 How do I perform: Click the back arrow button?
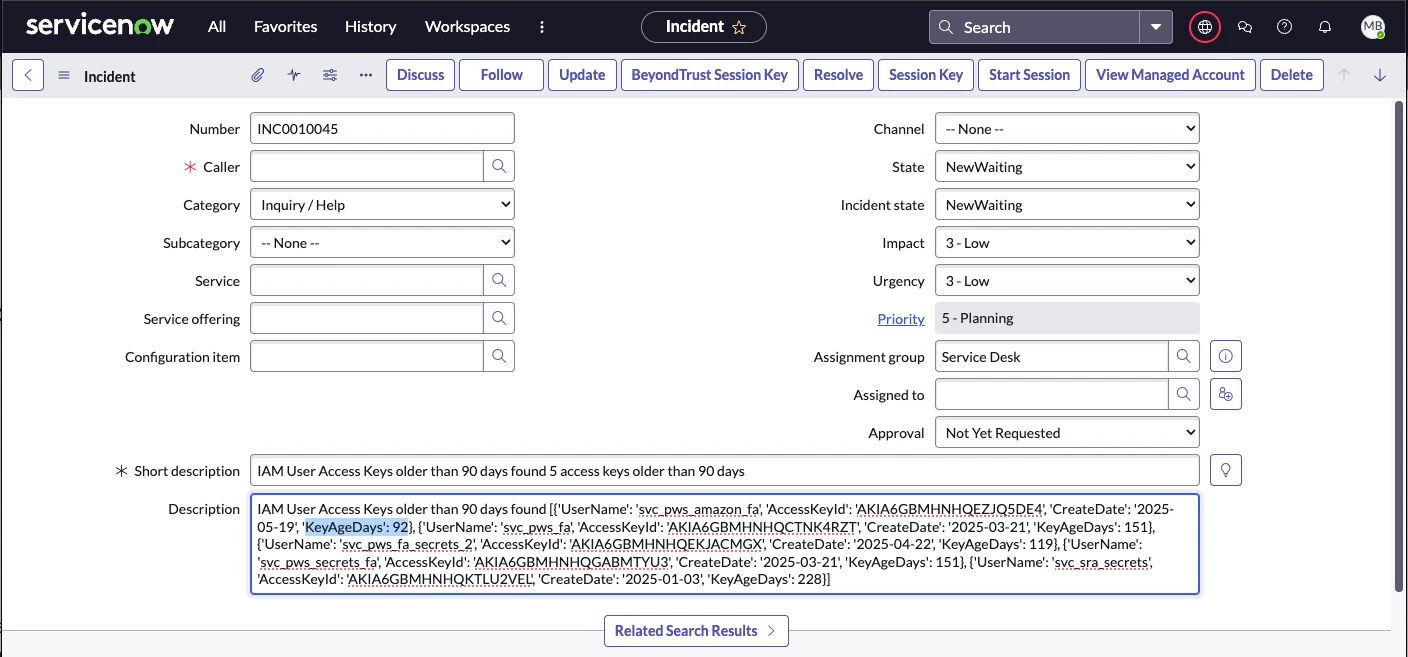tap(28, 75)
